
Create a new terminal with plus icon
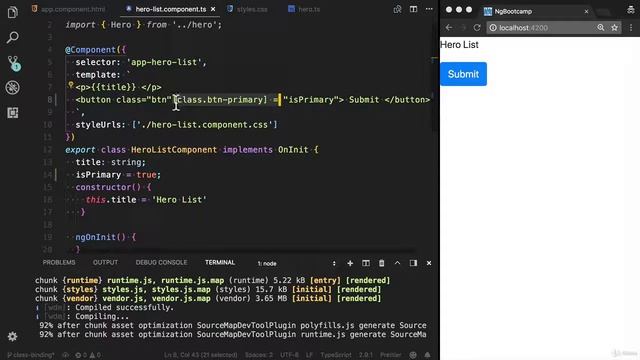[350, 263]
